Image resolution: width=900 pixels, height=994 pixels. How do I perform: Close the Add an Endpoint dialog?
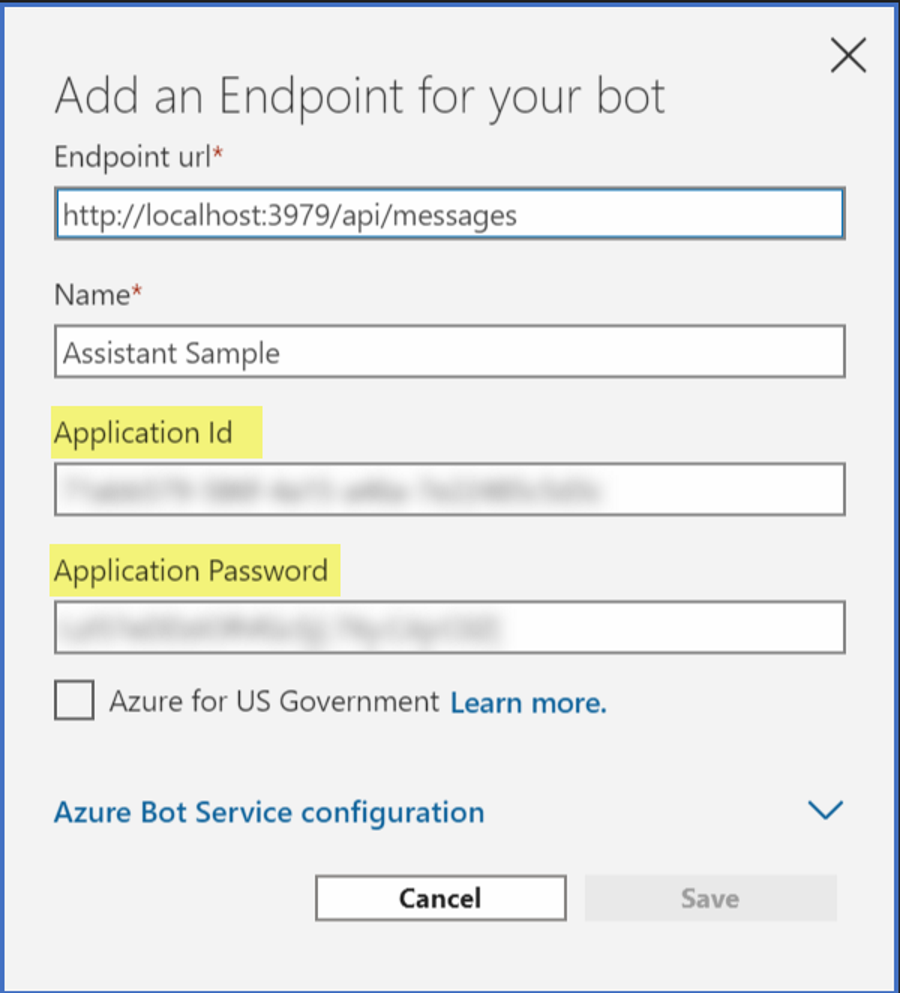coord(848,55)
